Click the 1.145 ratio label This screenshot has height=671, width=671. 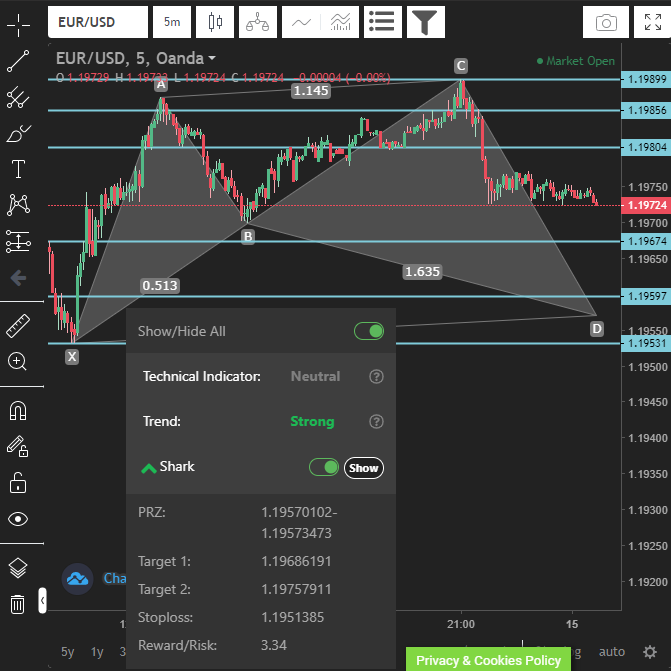(x=311, y=91)
